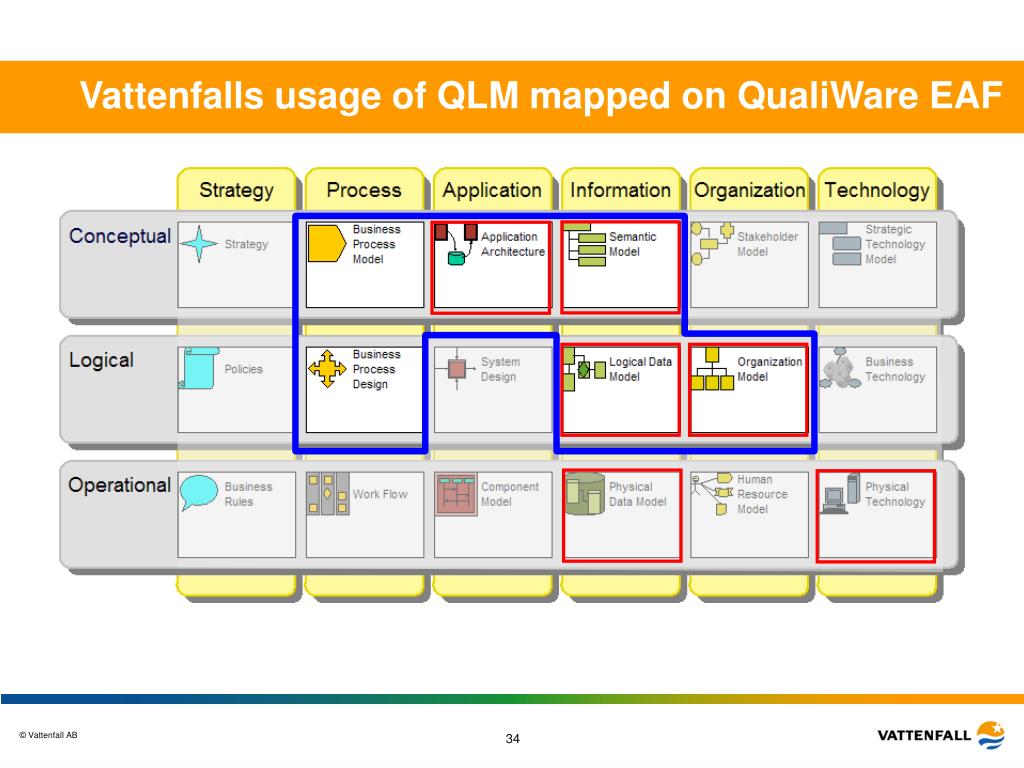
Task: Click the "Physical Technology" text
Action: pyautogui.click(x=895, y=494)
